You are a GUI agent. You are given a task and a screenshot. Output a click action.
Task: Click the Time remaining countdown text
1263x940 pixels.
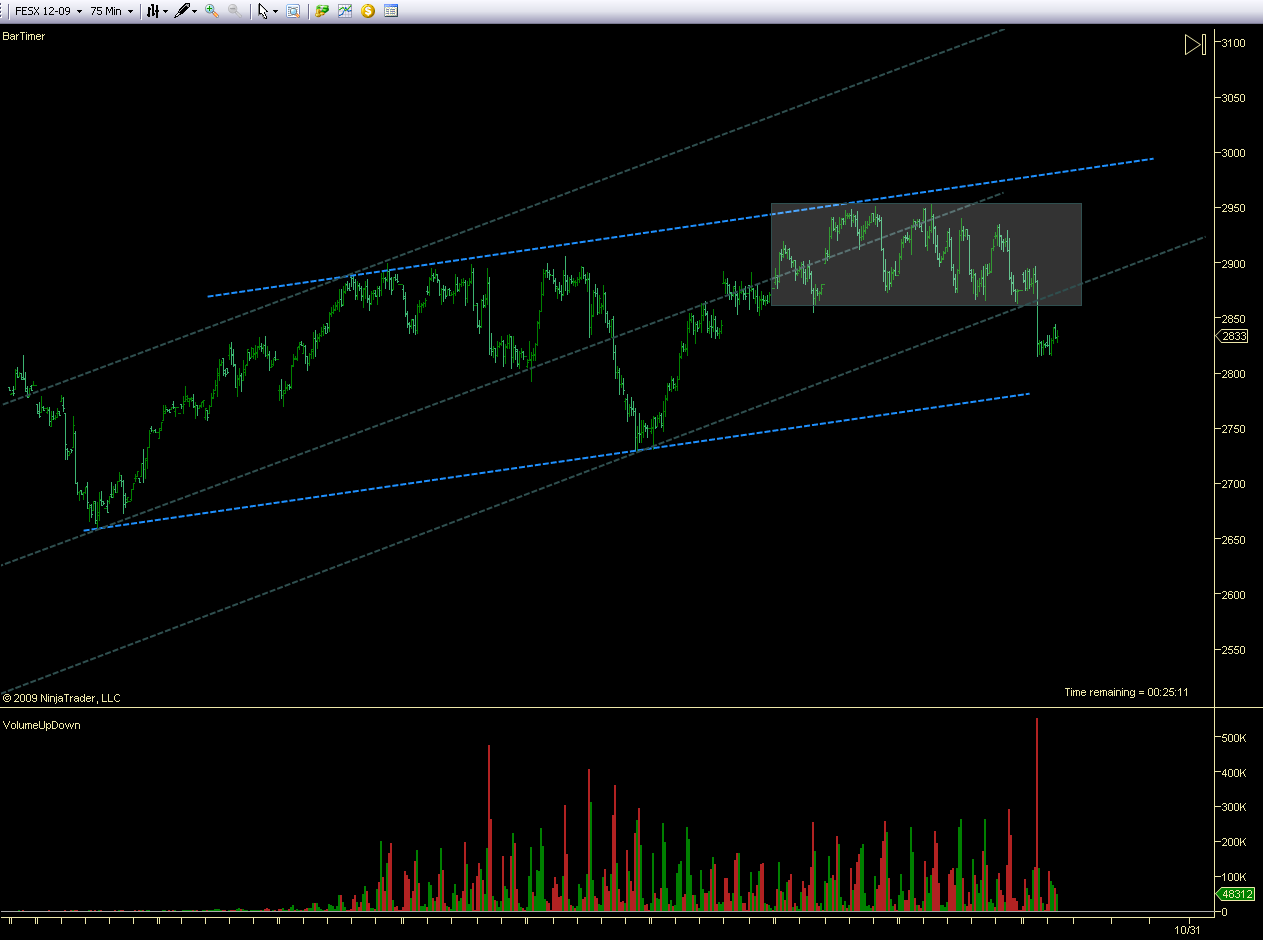coord(1126,692)
